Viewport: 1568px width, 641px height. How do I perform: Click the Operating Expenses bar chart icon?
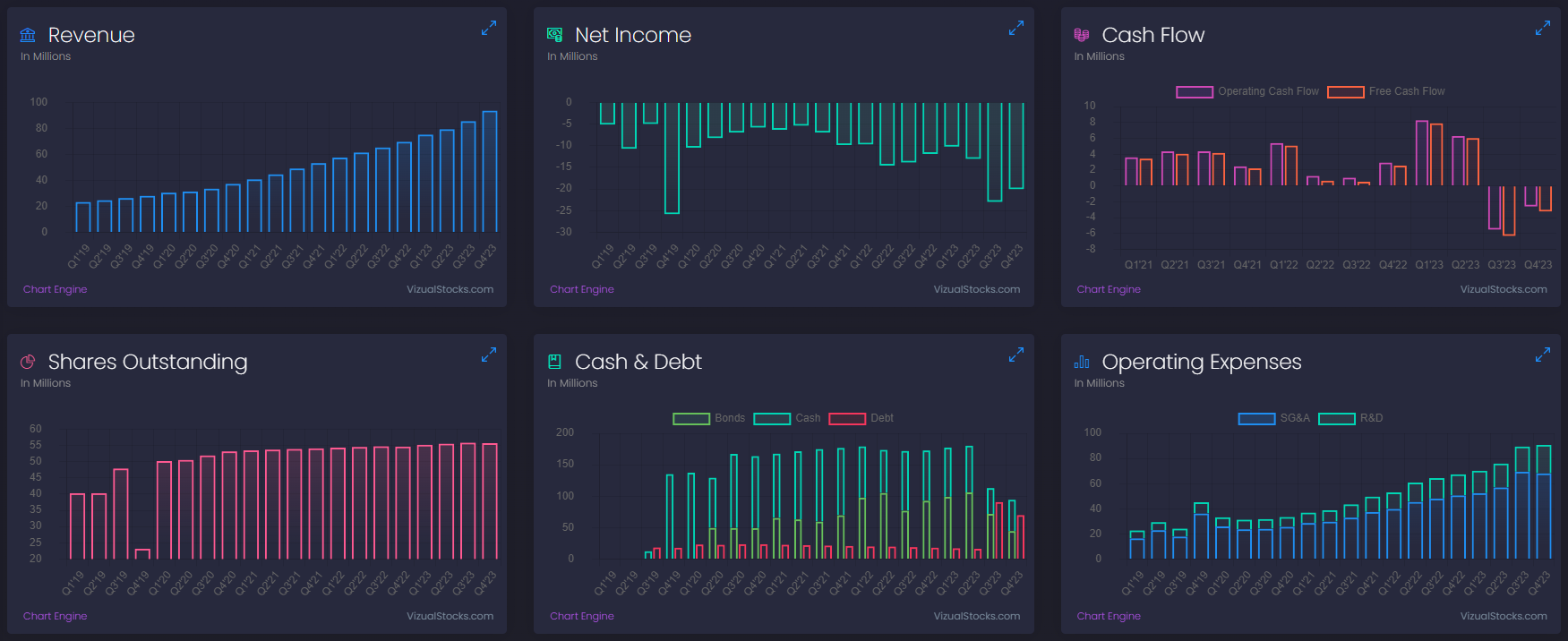1082,362
